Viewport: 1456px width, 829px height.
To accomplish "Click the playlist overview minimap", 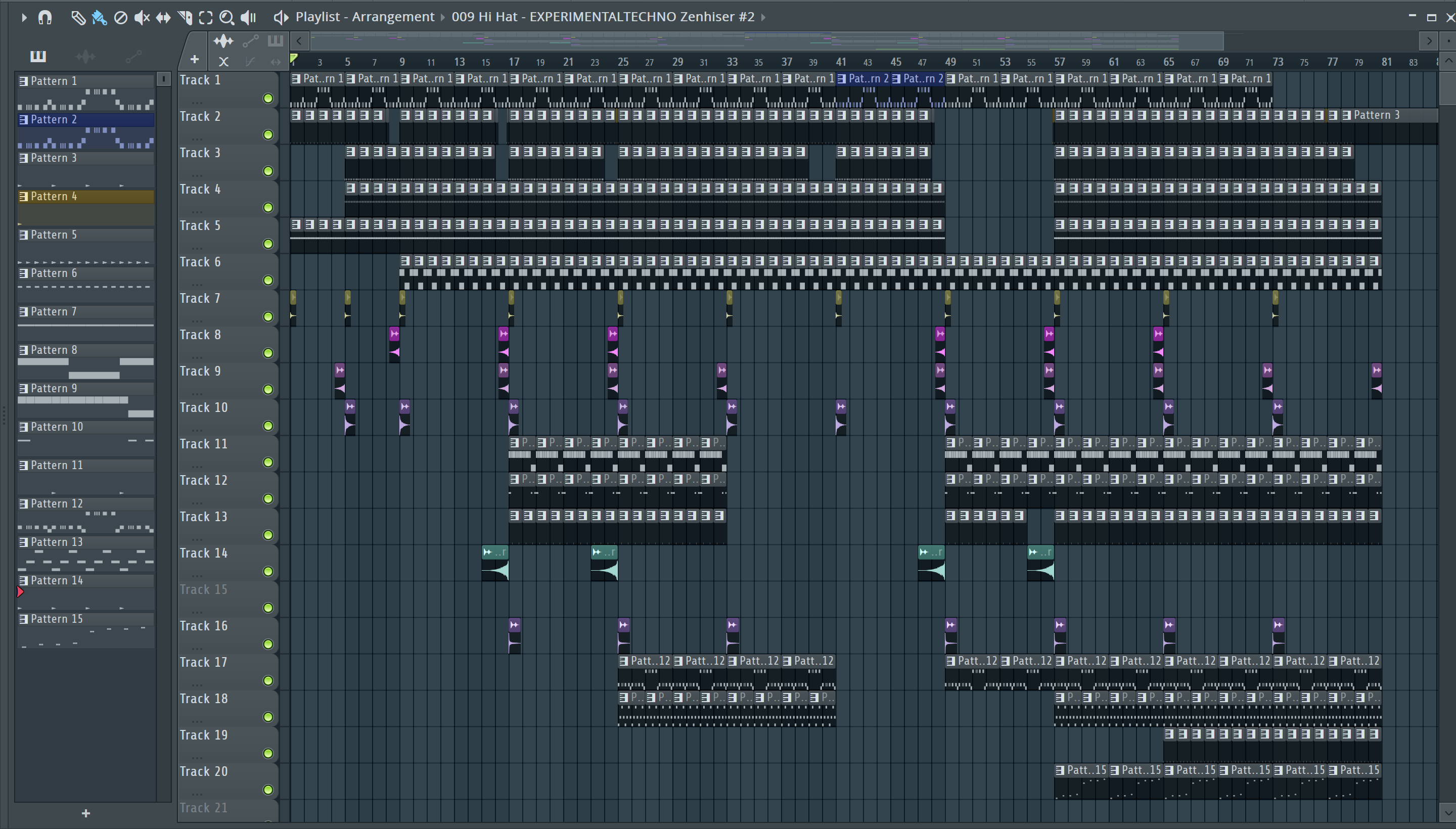I will point(766,41).
